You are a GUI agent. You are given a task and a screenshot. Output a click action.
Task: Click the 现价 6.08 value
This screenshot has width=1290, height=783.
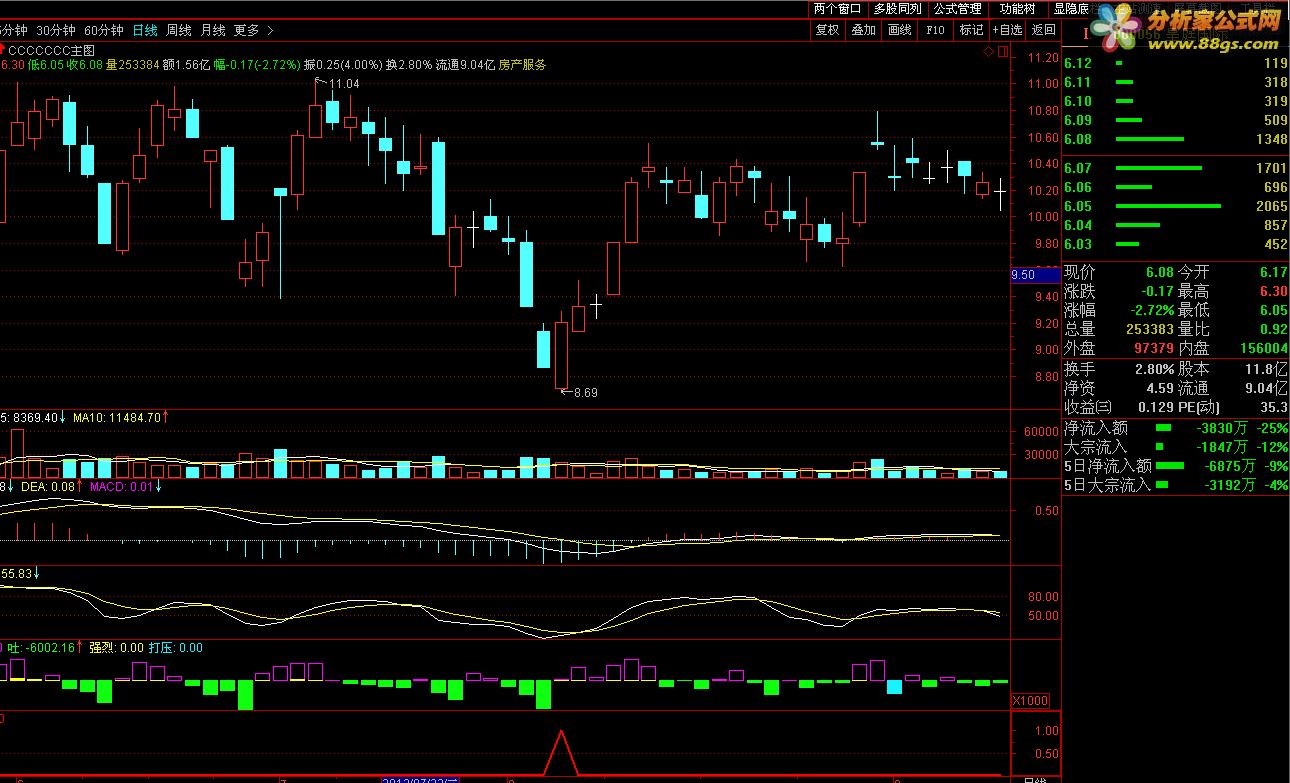[x=1160, y=271]
